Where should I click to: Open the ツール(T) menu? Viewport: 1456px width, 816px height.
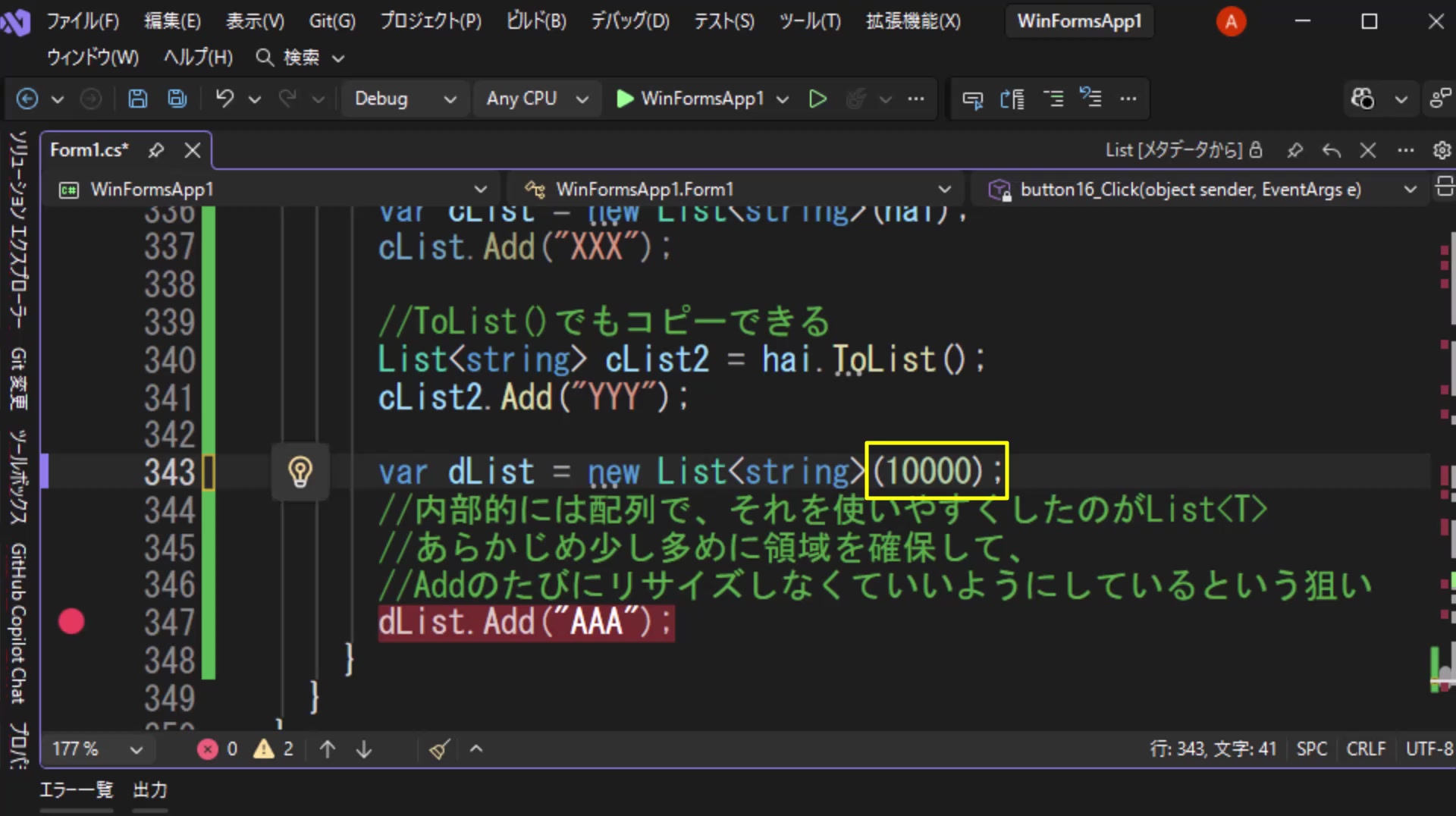(x=810, y=21)
